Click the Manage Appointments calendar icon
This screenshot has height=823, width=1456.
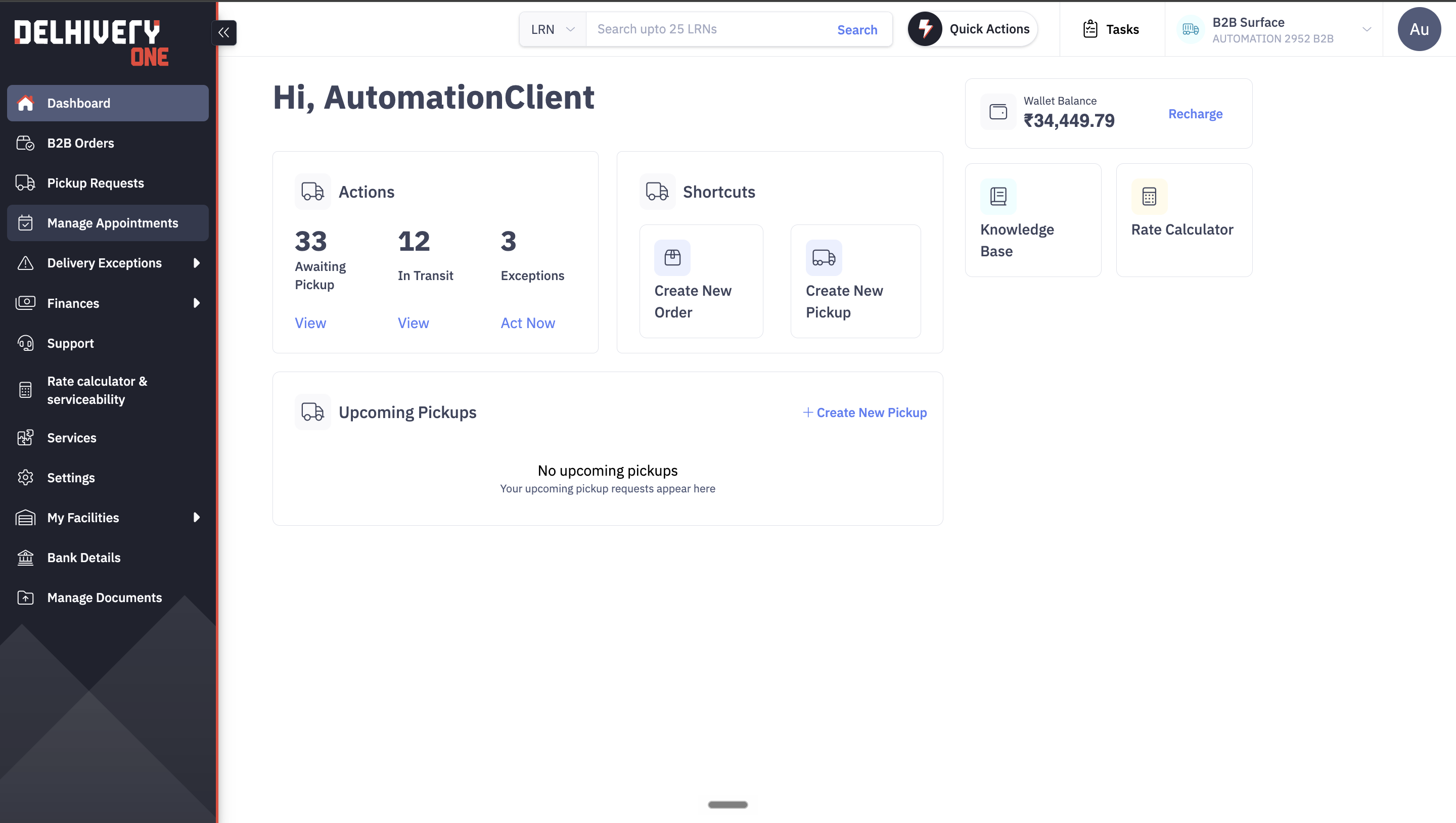tap(25, 223)
